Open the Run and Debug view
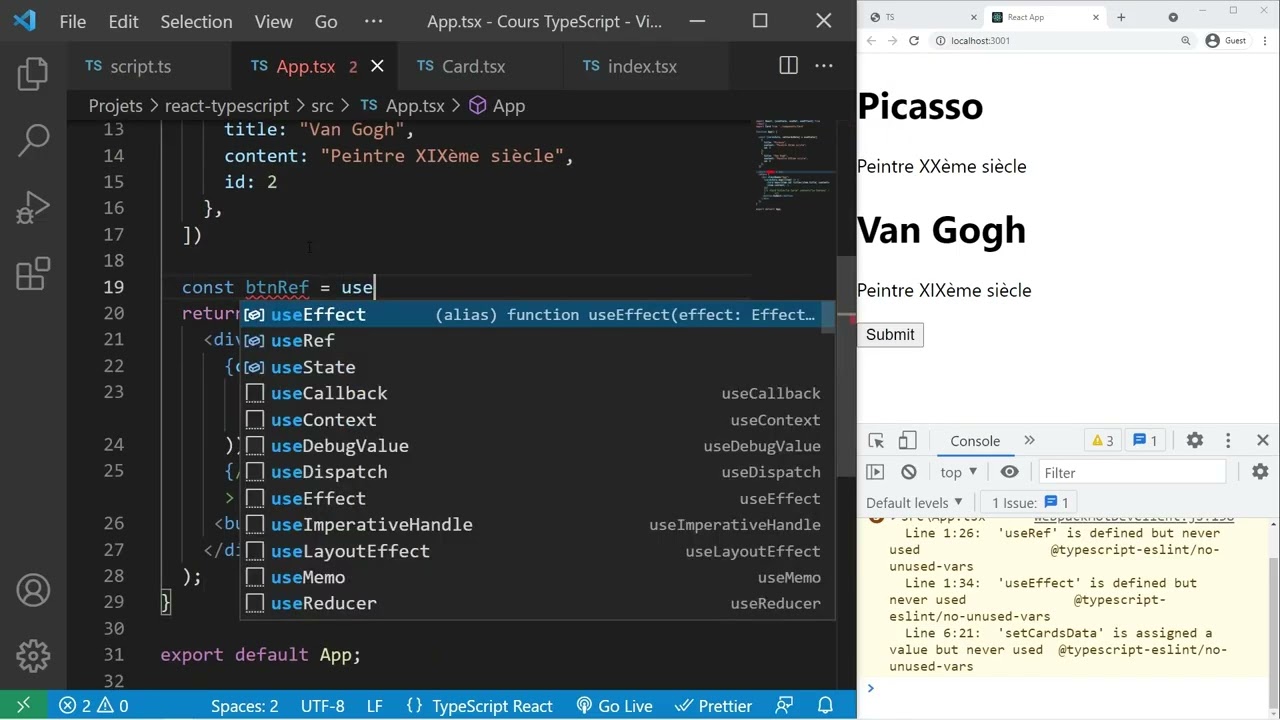The height and width of the screenshot is (720, 1280). tap(33, 207)
